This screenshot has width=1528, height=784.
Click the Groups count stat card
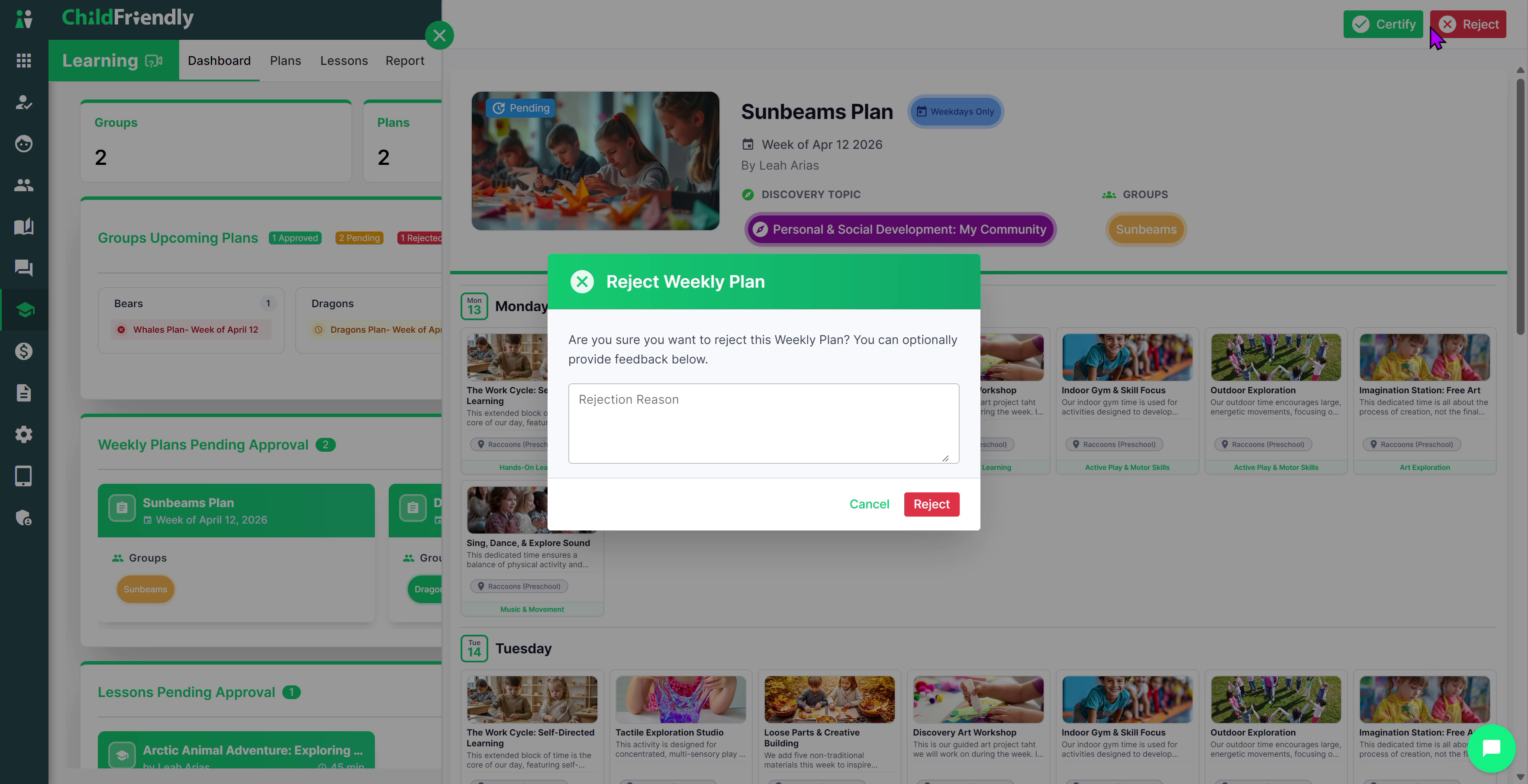click(216, 142)
